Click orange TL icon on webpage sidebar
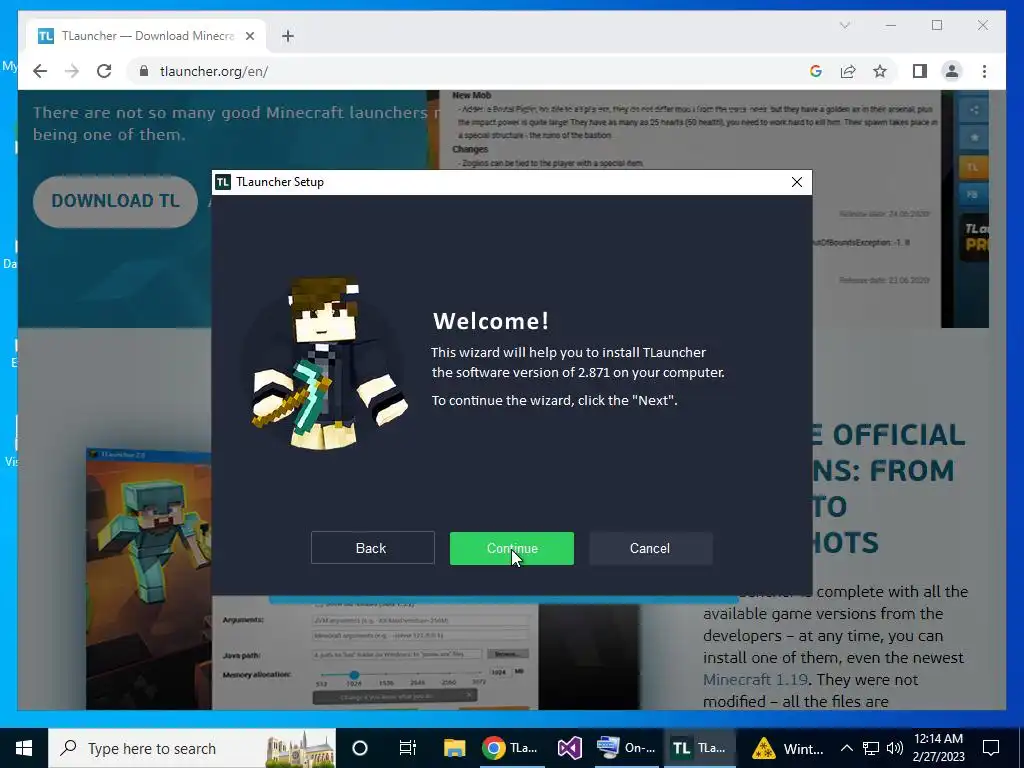The width and height of the screenshot is (1024, 768). pyautogui.click(x=973, y=167)
